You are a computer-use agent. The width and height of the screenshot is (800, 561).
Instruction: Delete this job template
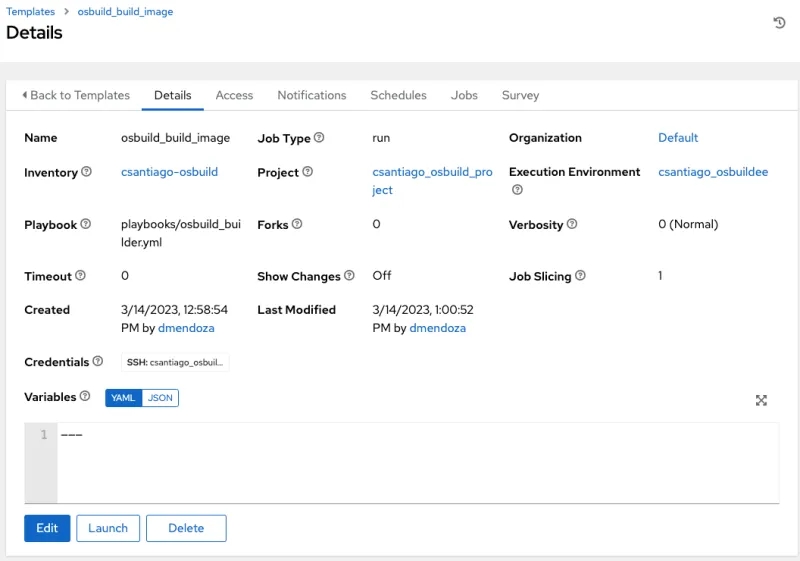click(186, 528)
